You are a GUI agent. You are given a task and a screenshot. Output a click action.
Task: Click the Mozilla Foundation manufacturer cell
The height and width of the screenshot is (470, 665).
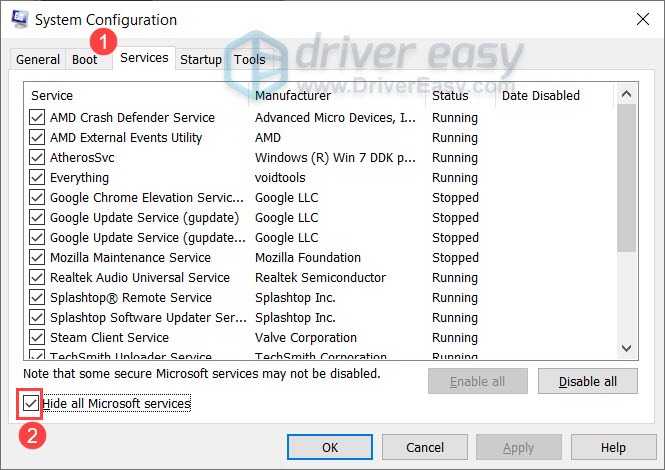(308, 257)
